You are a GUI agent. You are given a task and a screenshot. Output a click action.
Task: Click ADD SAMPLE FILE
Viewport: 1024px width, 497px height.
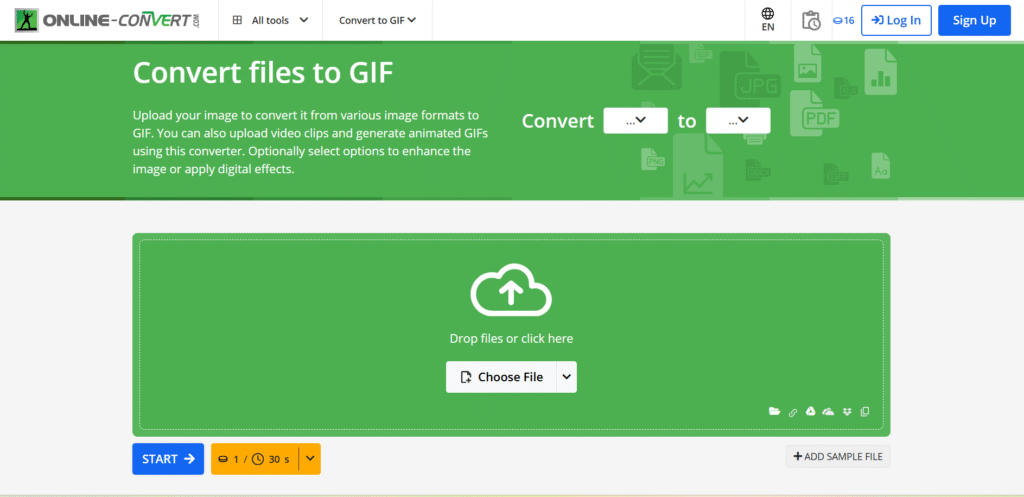(838, 457)
